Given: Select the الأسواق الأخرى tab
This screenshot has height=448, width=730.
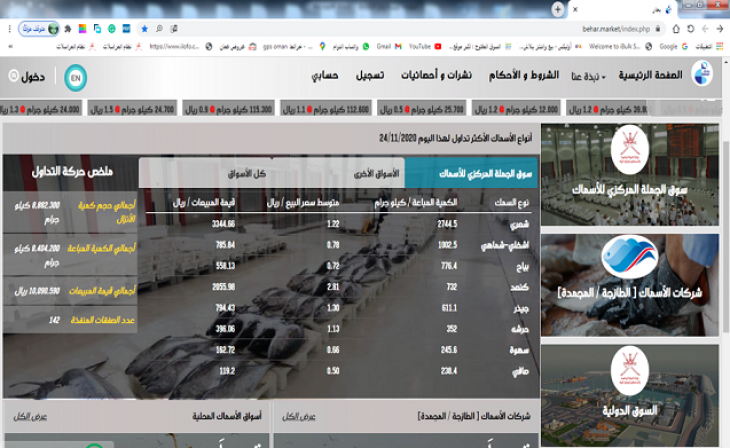Looking at the screenshot, I should [375, 173].
